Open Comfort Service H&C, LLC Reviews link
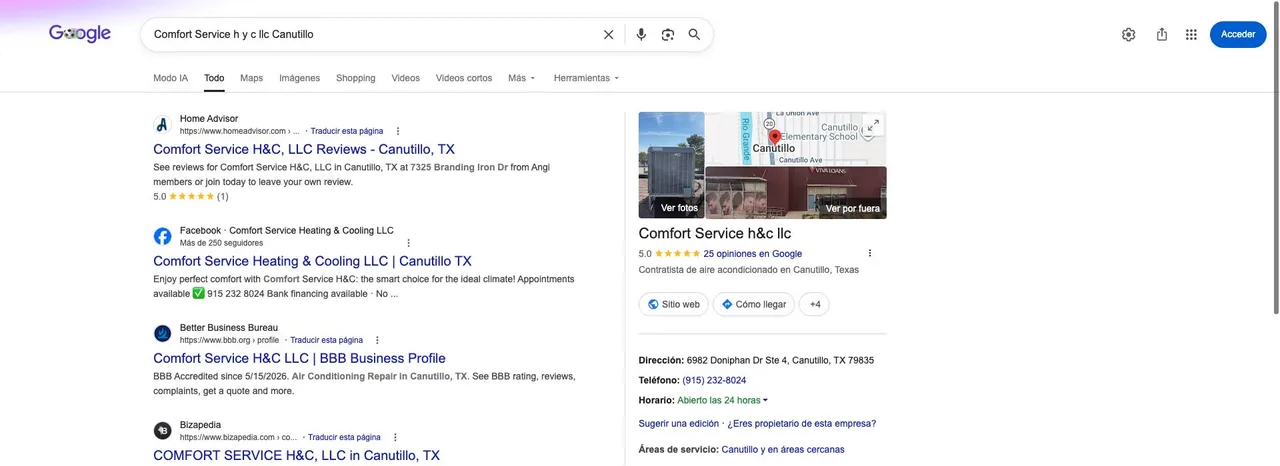 303,149
